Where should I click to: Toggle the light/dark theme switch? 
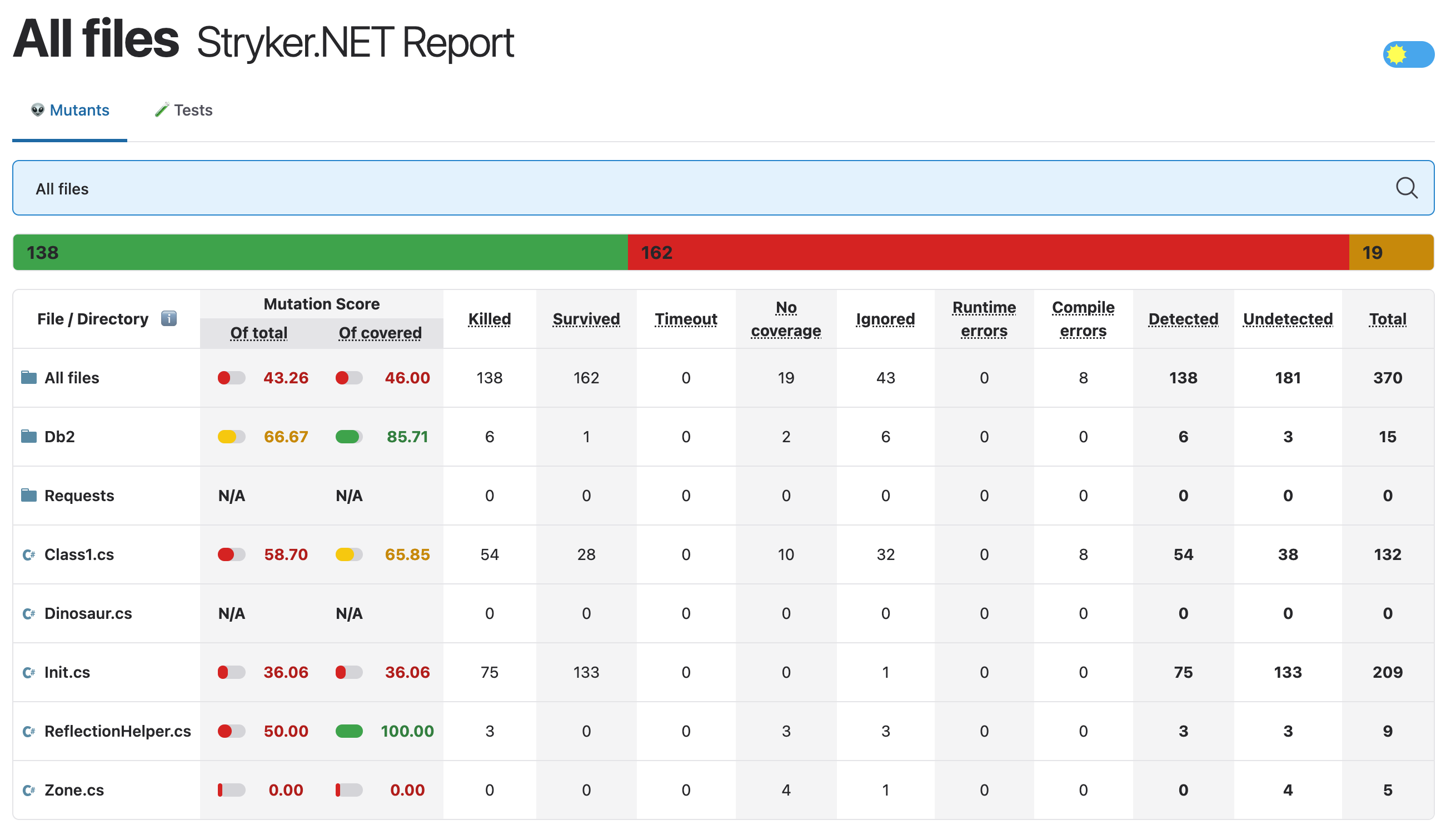click(1408, 55)
